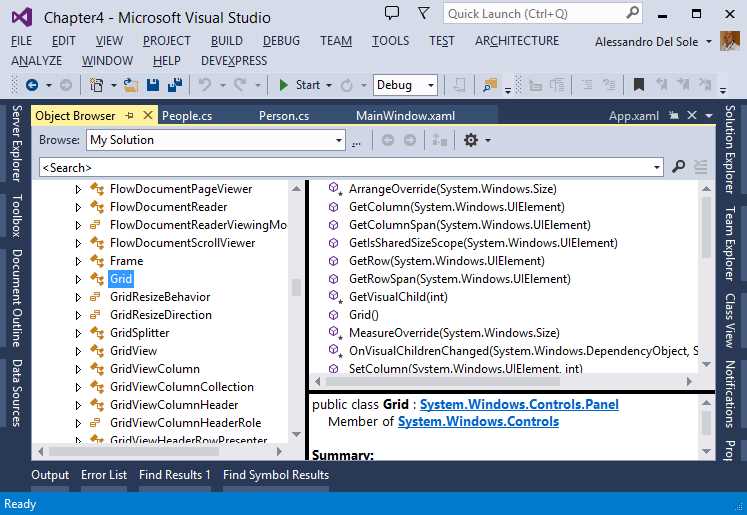Click the Redo toolbar icon
Screen dimensions: 747x515
[240, 85]
